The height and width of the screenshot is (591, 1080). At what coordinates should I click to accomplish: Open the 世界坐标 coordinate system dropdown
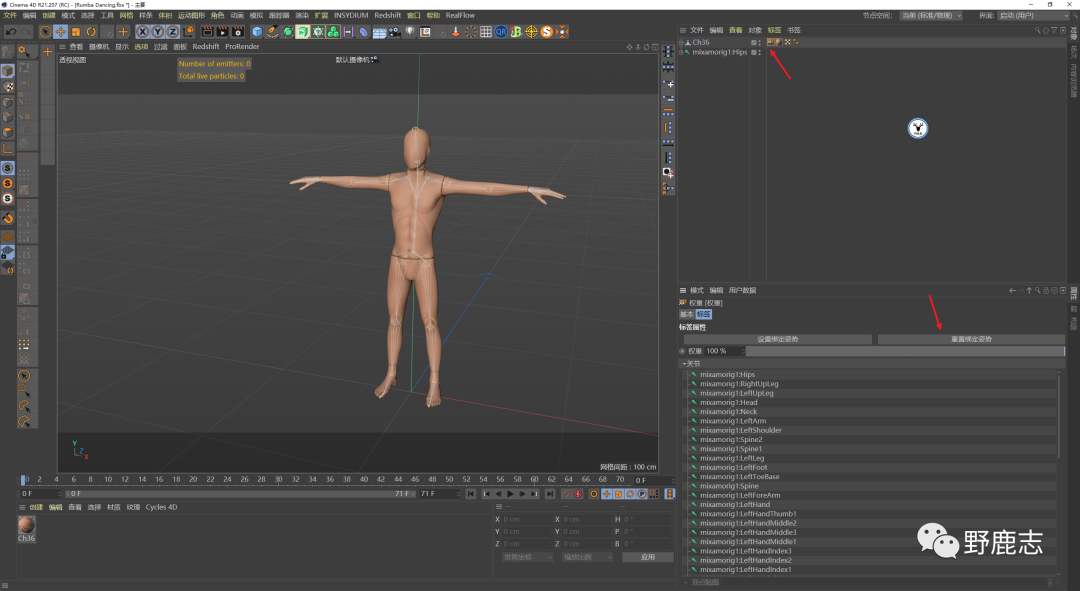[527, 557]
